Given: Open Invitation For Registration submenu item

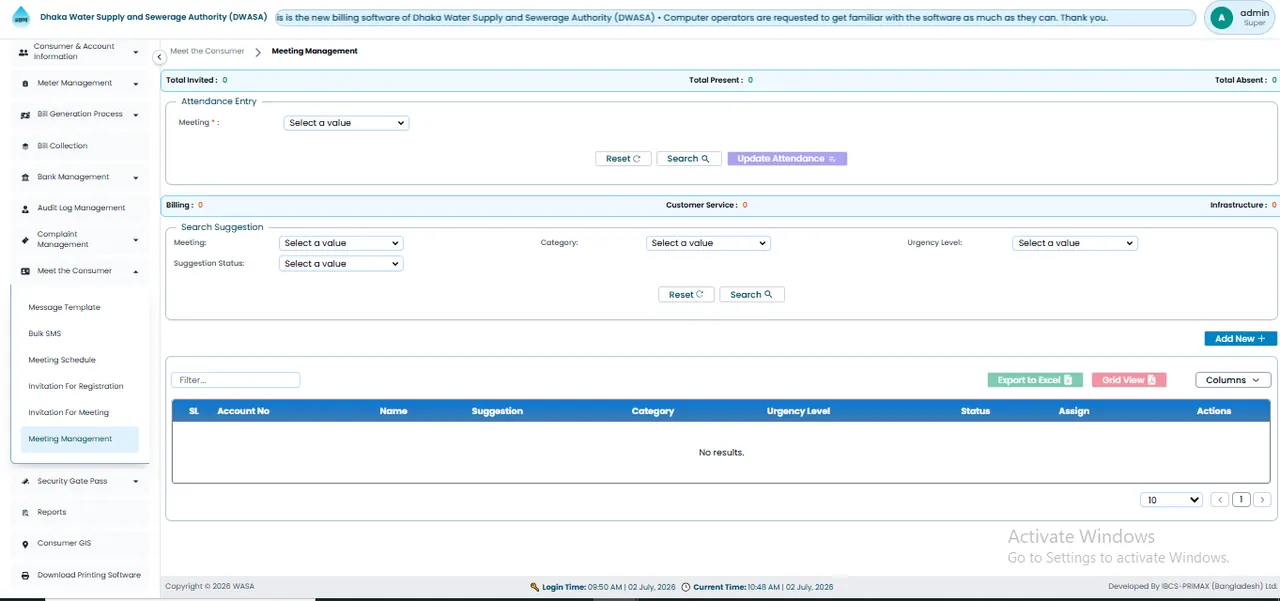Looking at the screenshot, I should [x=76, y=386].
